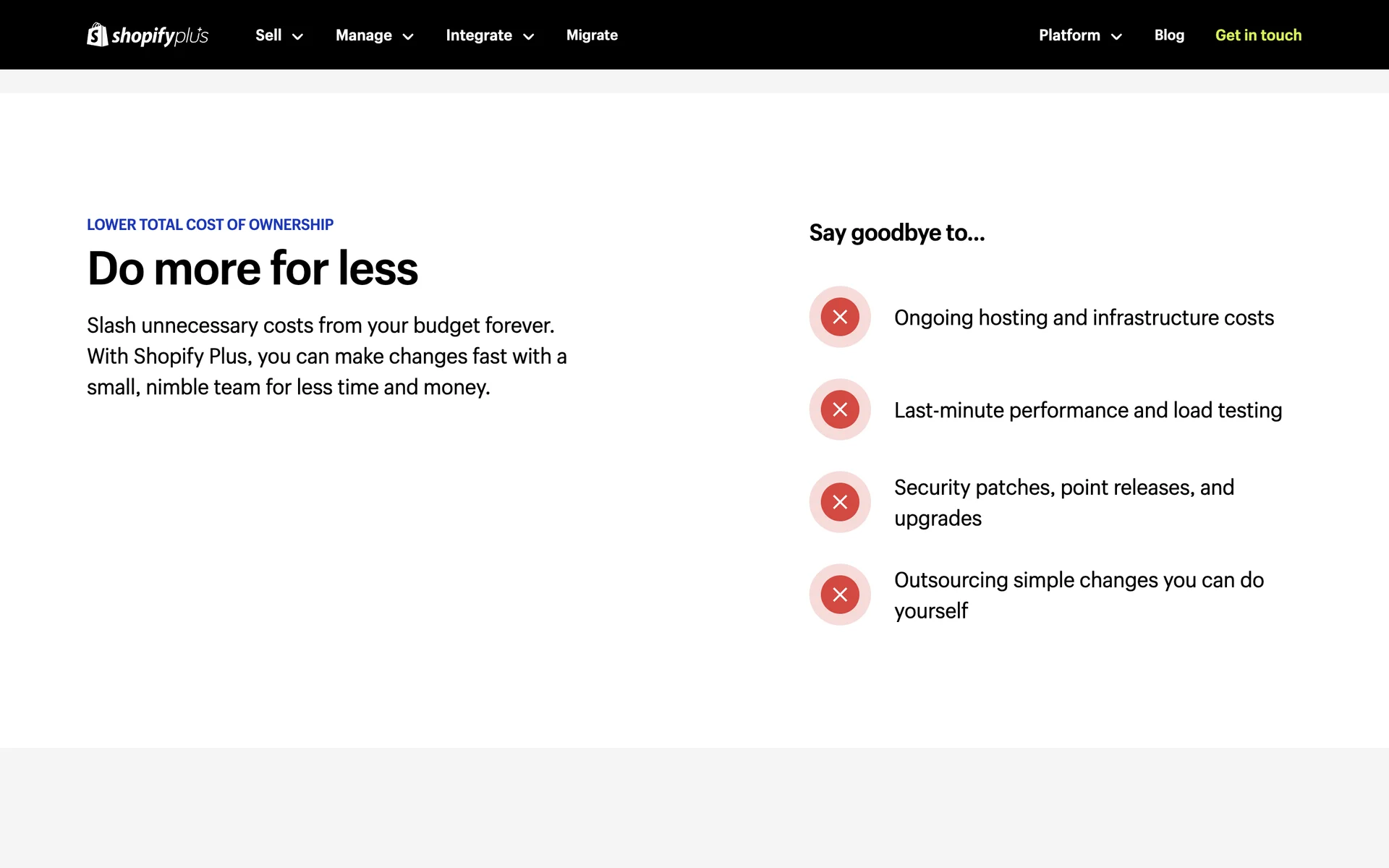This screenshot has width=1389, height=868.
Task: Expand the Integrate dropdown chevron
Action: [x=529, y=36]
